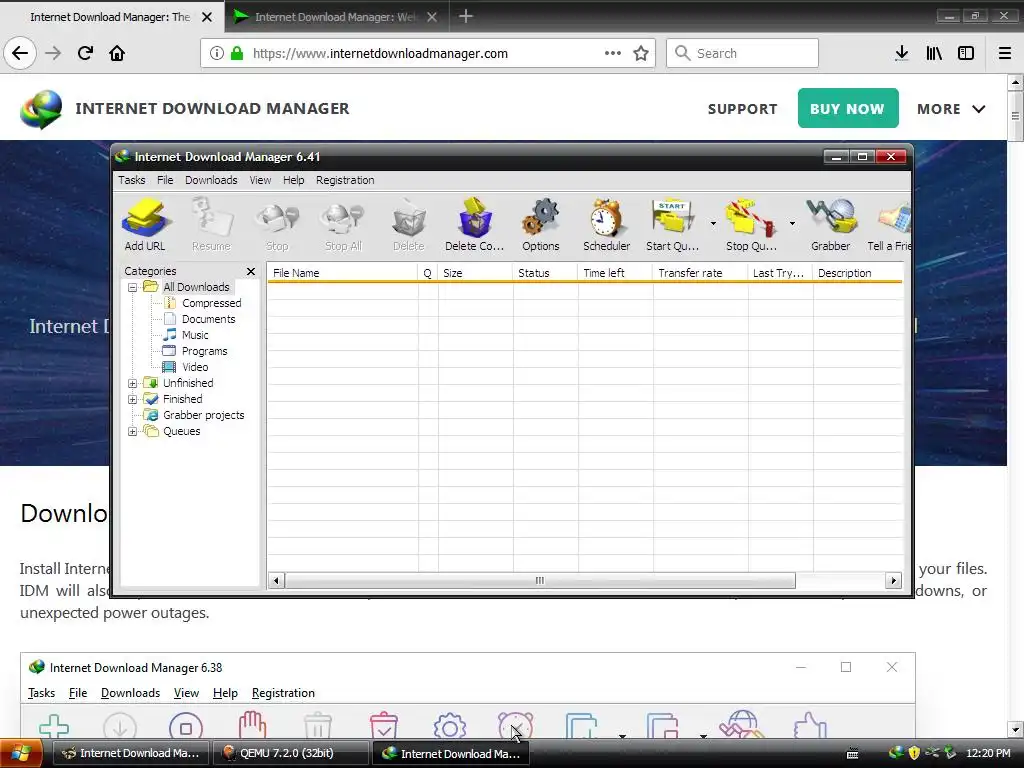This screenshot has width=1024, height=768.
Task: Click Tell a Friend toolbar icon
Action: point(889,225)
